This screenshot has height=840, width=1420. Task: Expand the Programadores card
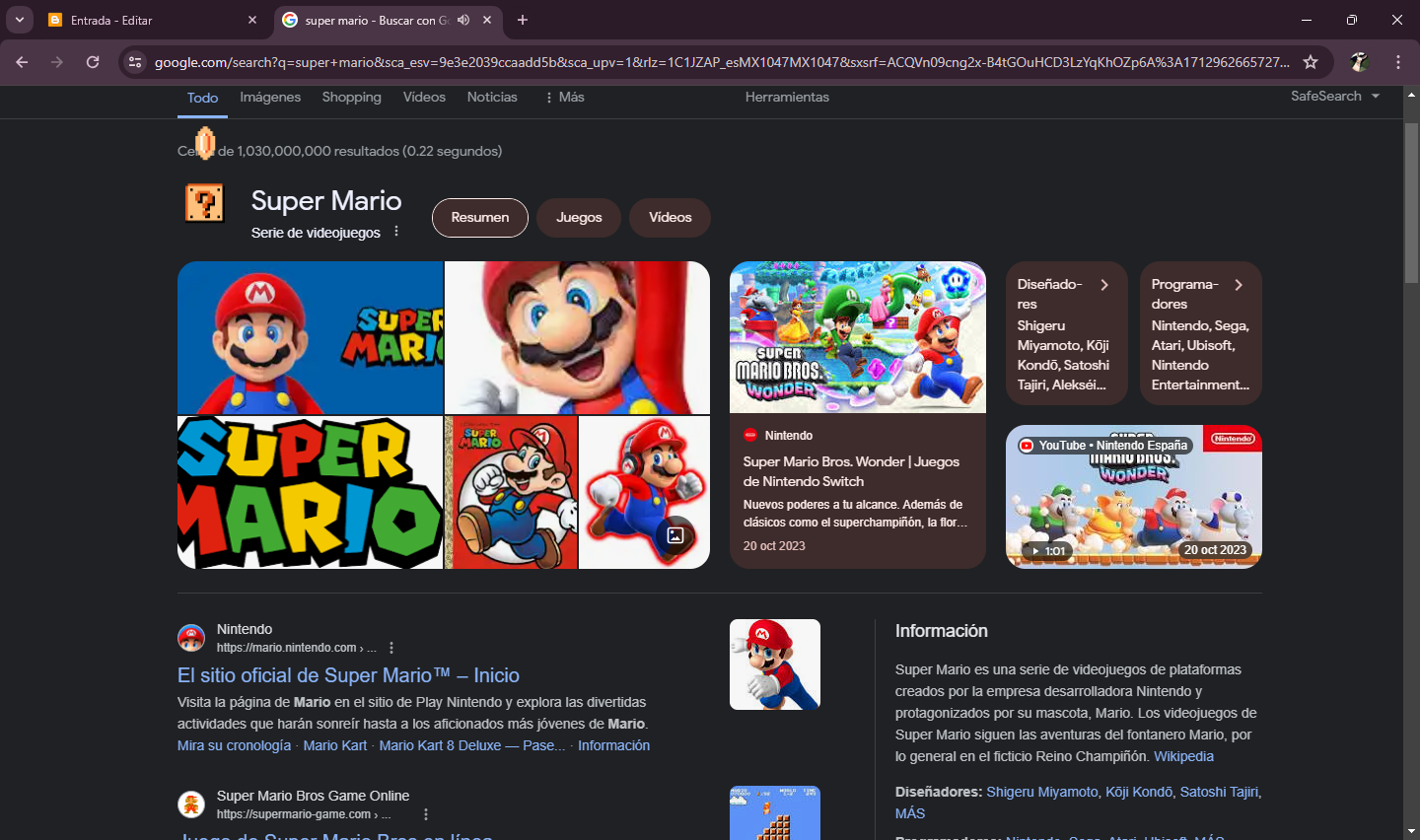[1201, 333]
